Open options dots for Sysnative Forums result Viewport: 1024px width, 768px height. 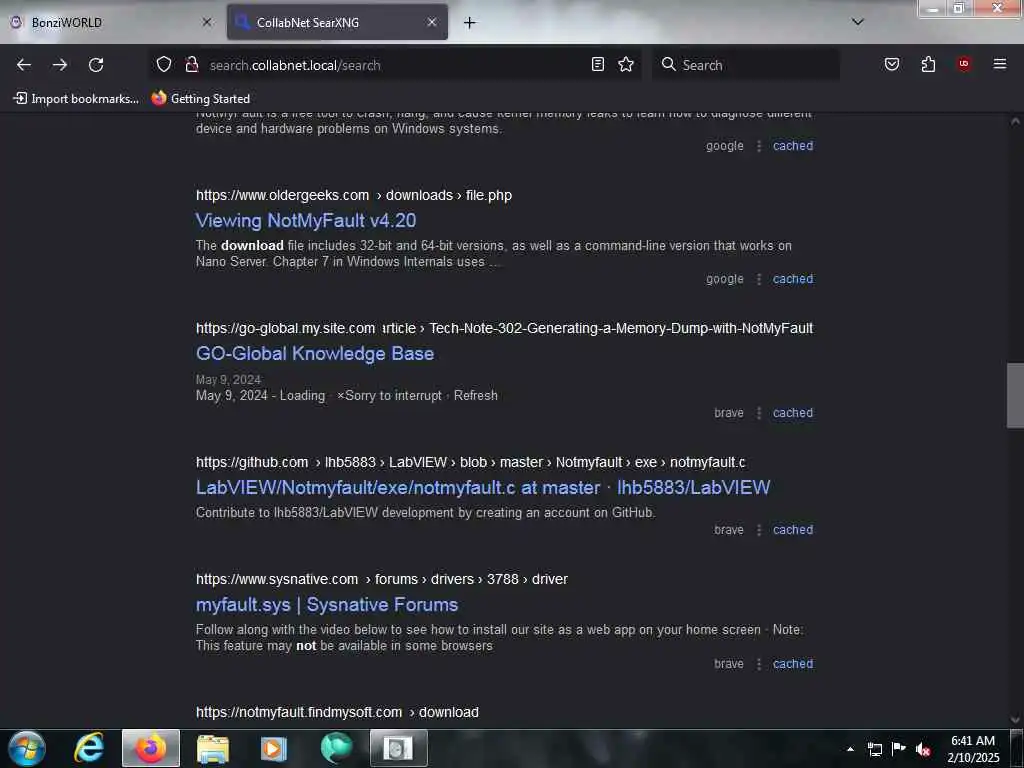759,664
